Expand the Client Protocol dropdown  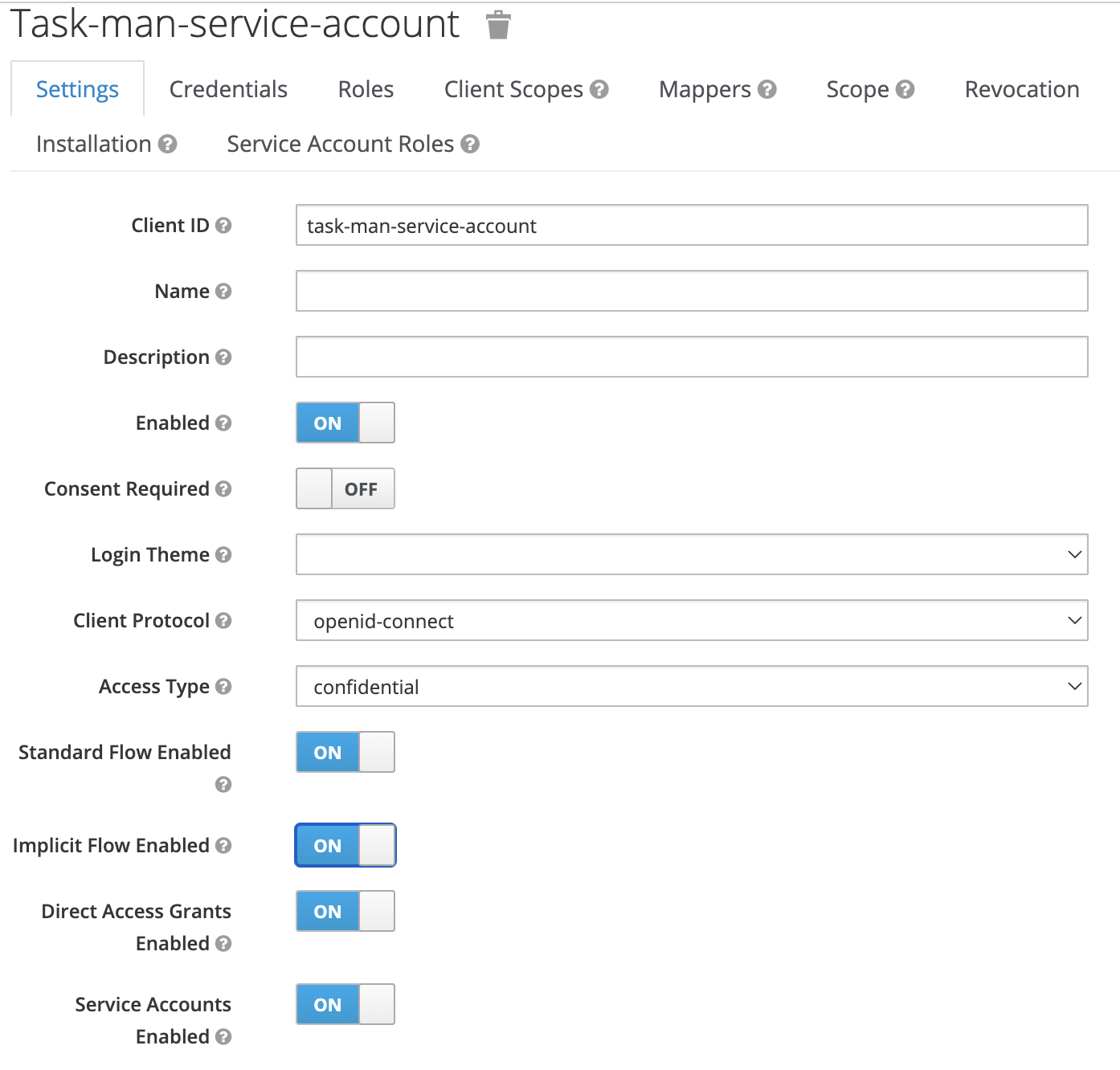click(691, 621)
